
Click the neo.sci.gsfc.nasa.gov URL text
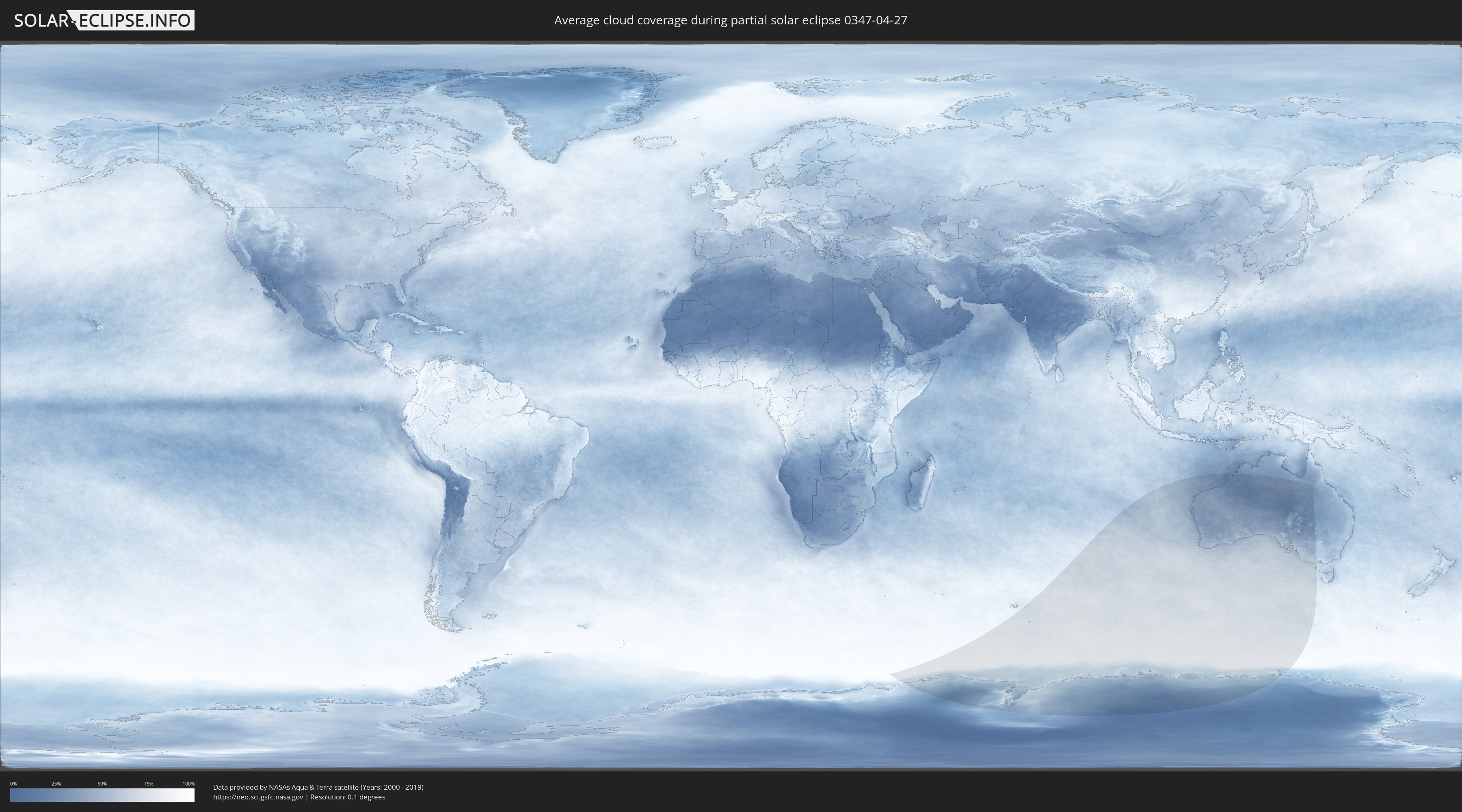coord(258,797)
